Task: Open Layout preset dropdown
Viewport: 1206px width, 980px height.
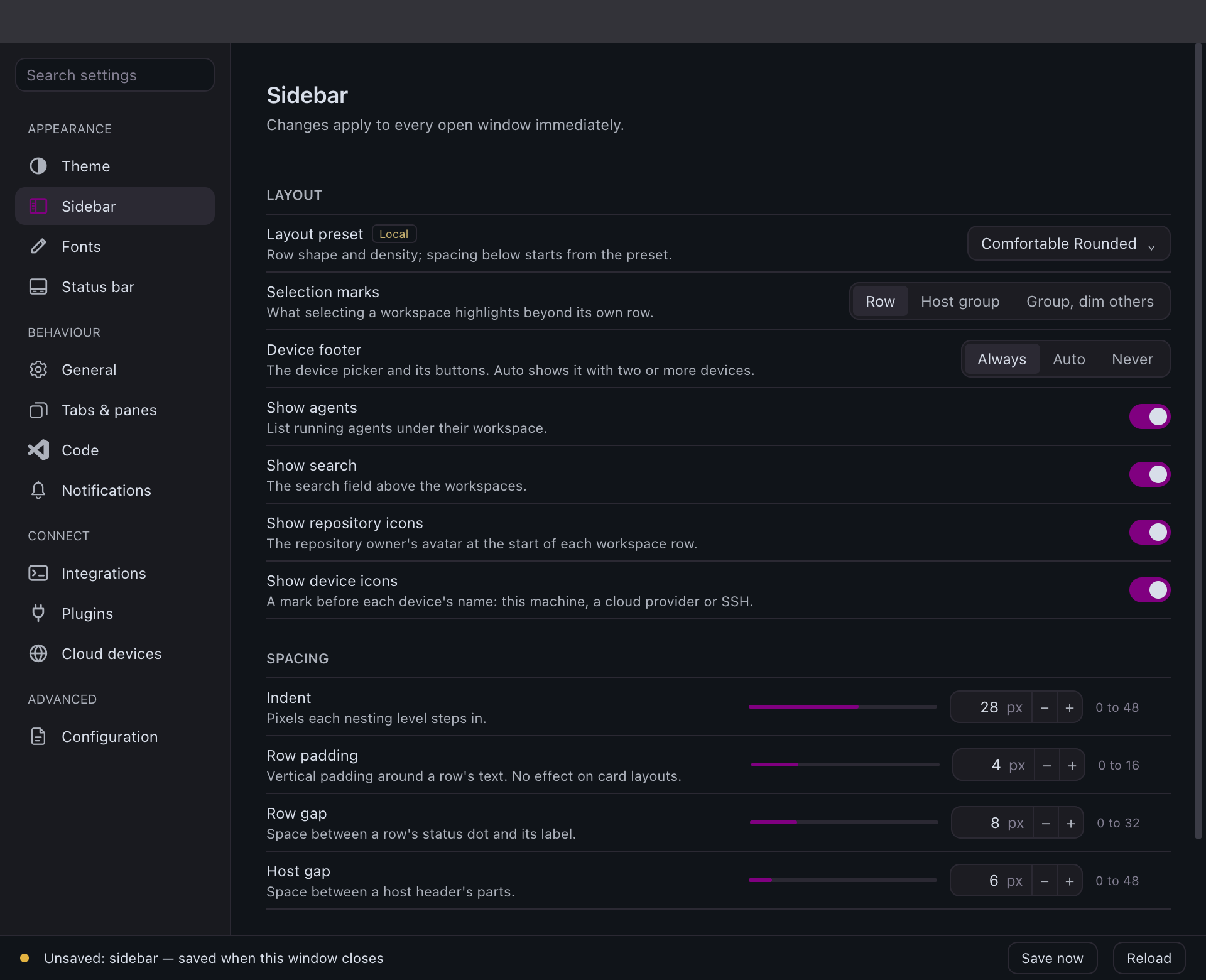Action: point(1068,244)
